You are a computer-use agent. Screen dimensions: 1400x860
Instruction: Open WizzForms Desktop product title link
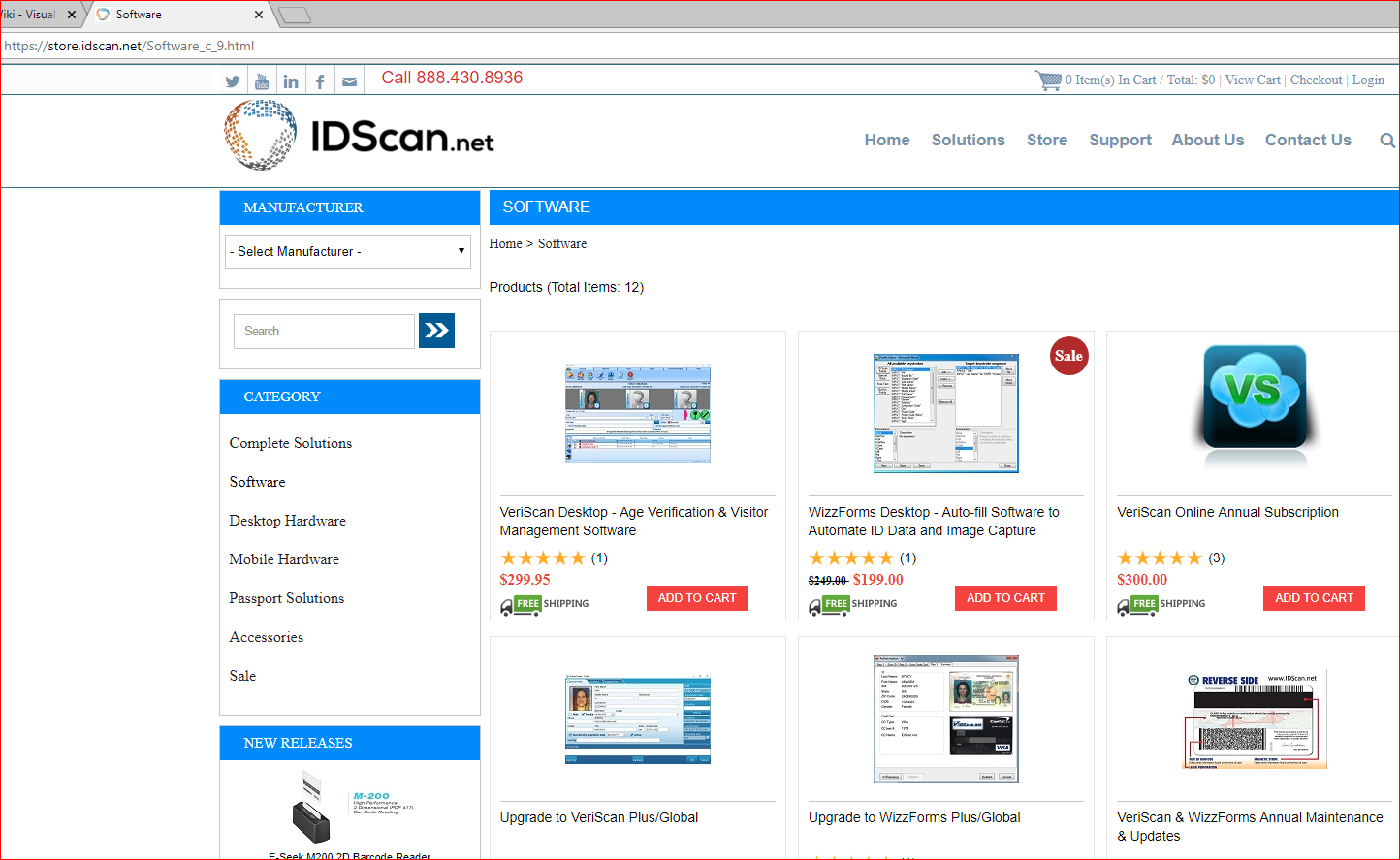click(934, 522)
